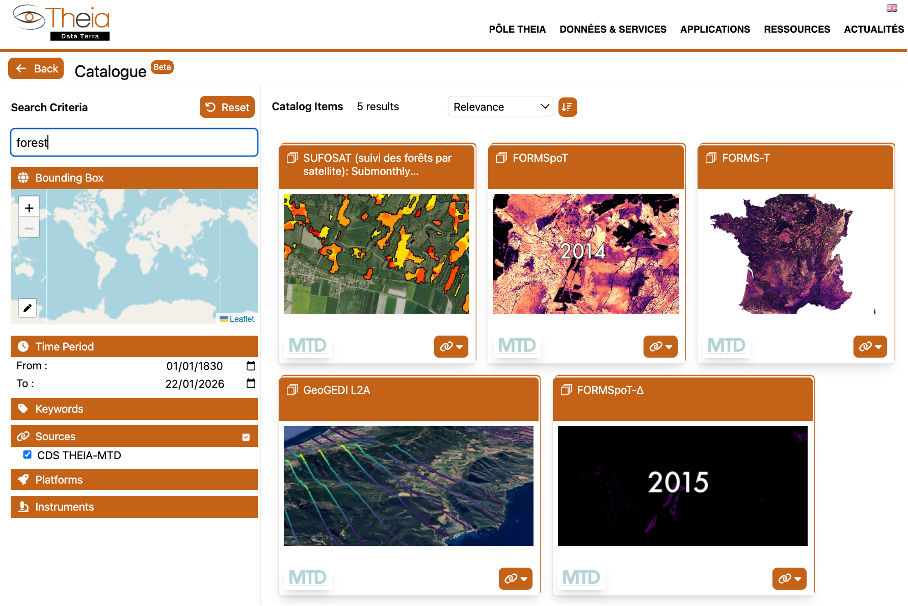This screenshot has width=908, height=606.
Task: Click the forest search input field
Action: pos(134,143)
